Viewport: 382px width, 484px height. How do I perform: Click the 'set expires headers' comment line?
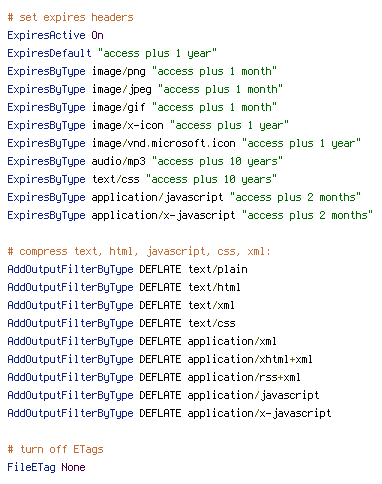[70, 17]
